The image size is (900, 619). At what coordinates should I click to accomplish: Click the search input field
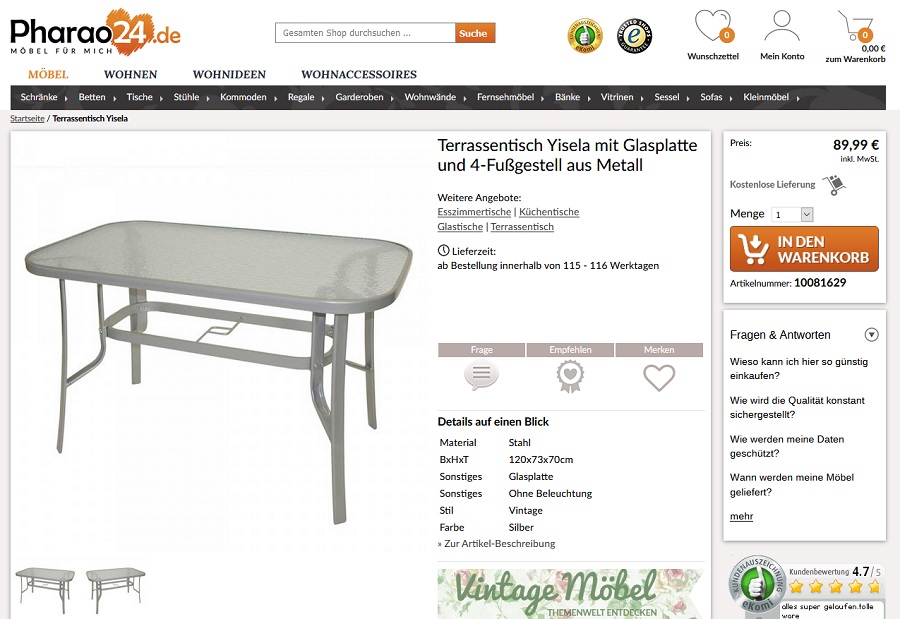click(365, 33)
